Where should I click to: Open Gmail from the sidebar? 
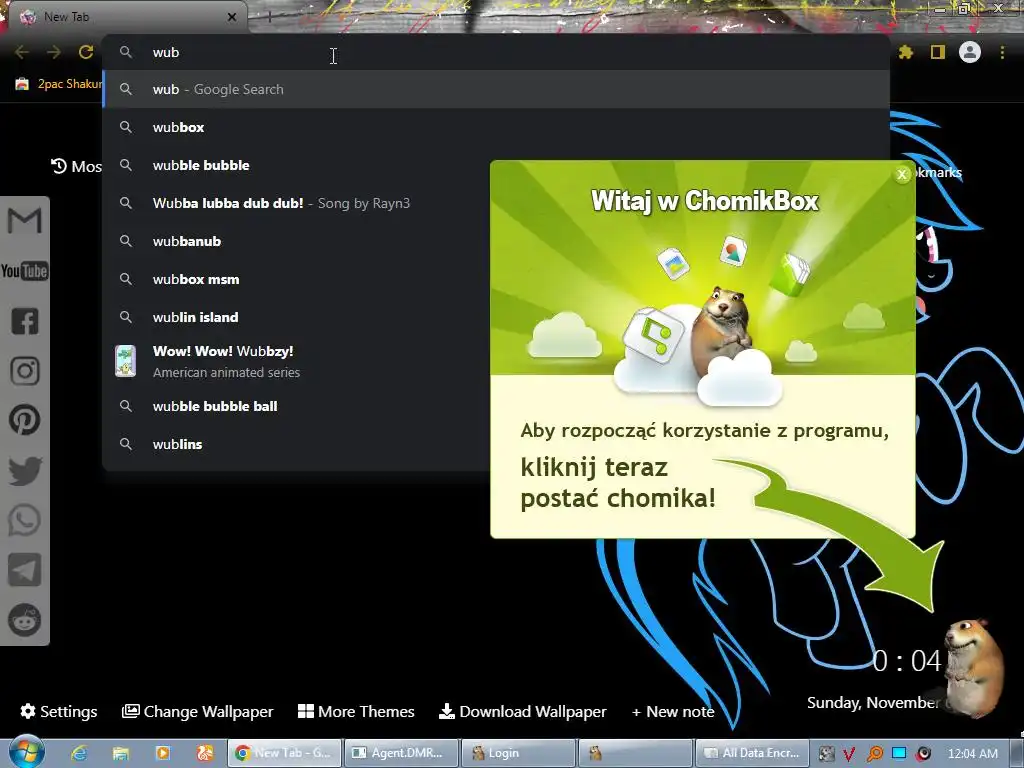coord(24,220)
